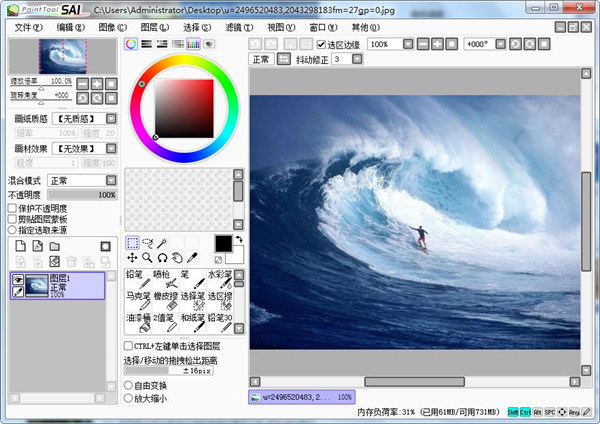Select the zoom magnifier tool
The width and height of the screenshot is (600, 424).
(x=147, y=258)
